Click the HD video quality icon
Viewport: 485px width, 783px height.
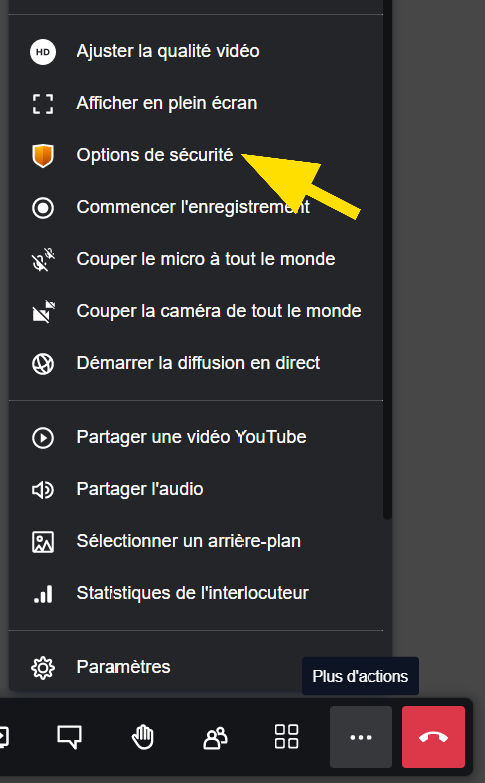click(43, 52)
